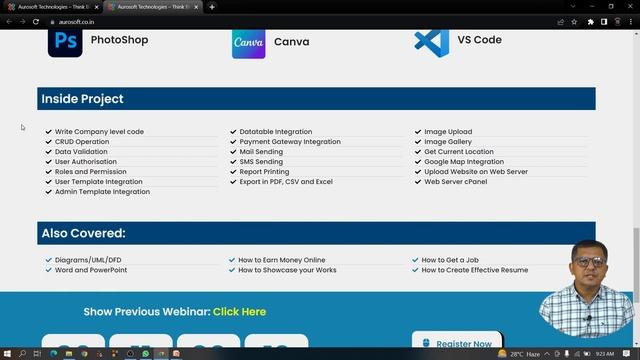Image resolution: width=640 pixels, height=360 pixels.
Task: Click the 'Data Validation' list item
Action: point(81,152)
